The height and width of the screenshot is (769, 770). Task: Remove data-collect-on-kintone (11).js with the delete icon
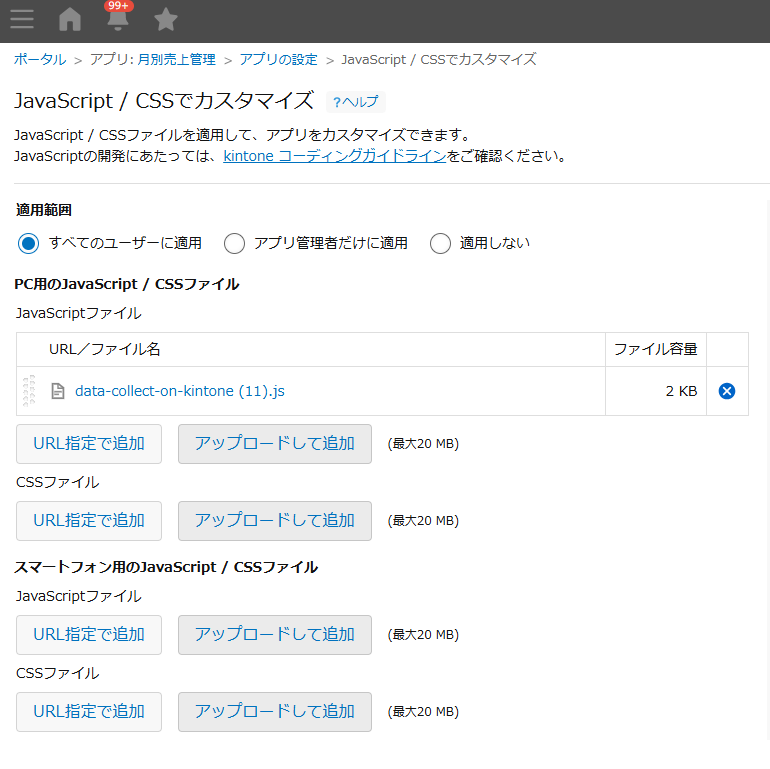tap(727, 391)
